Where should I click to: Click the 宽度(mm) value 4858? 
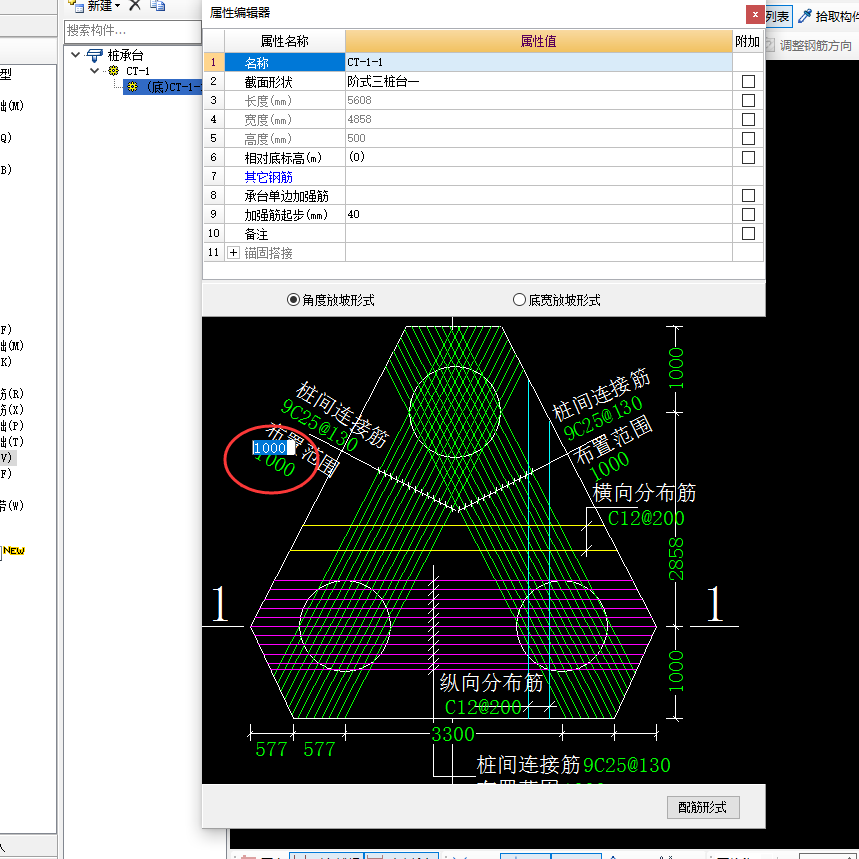coord(539,119)
